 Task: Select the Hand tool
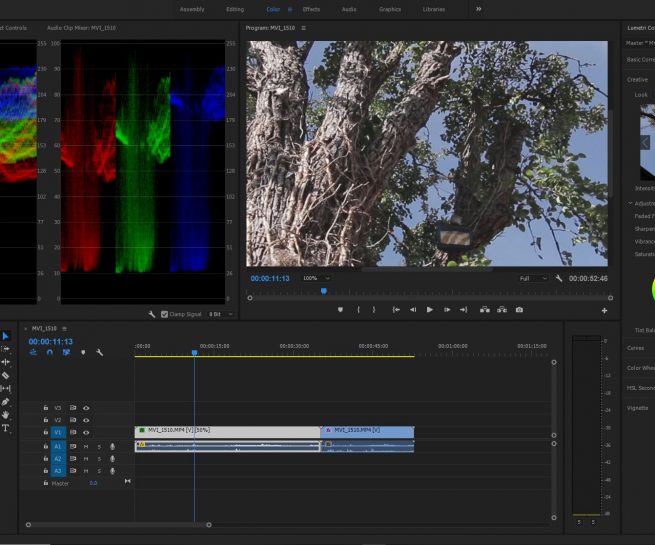click(5, 415)
